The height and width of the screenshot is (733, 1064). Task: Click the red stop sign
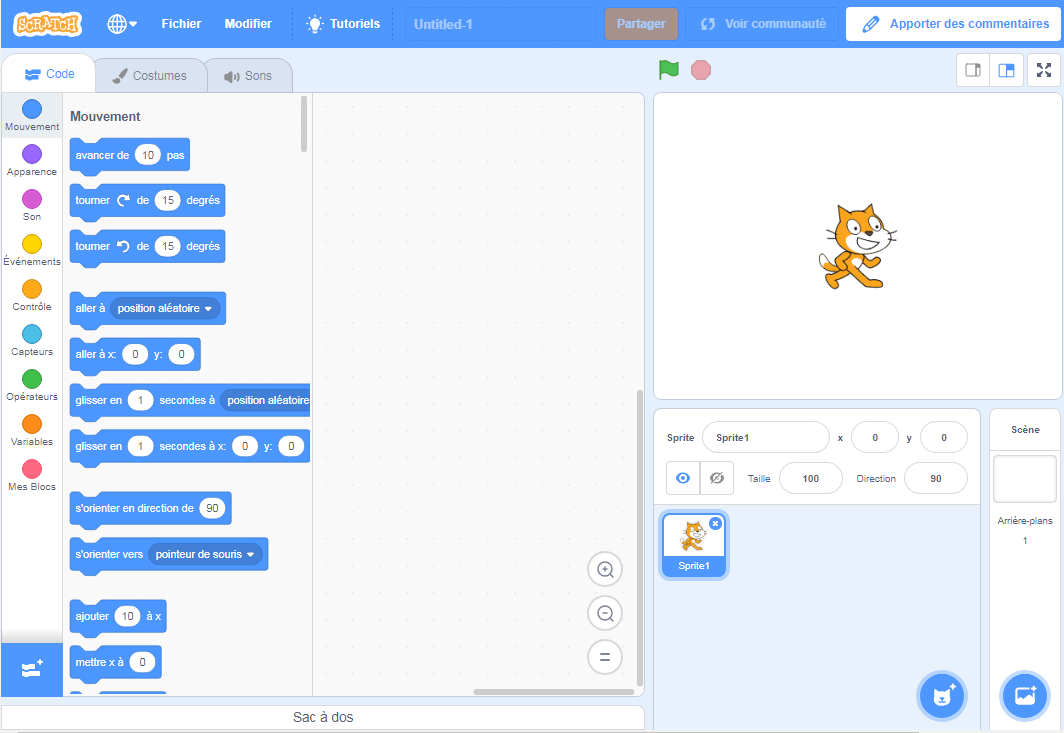point(701,70)
